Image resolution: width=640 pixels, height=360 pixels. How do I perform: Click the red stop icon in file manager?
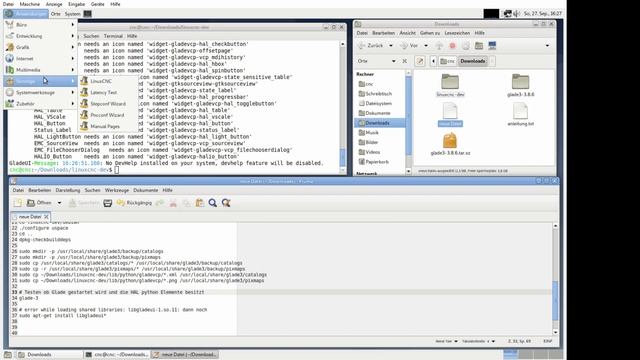point(452,46)
